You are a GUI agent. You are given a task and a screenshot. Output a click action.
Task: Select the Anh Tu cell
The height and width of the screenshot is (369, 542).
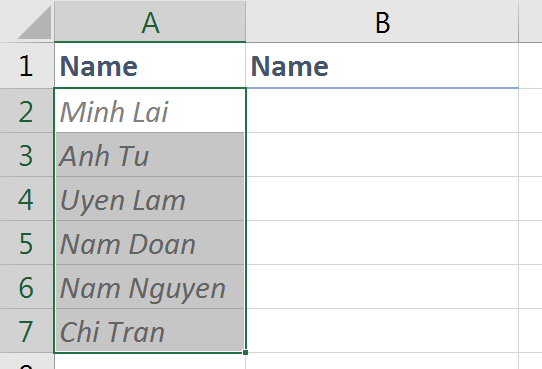pos(150,155)
